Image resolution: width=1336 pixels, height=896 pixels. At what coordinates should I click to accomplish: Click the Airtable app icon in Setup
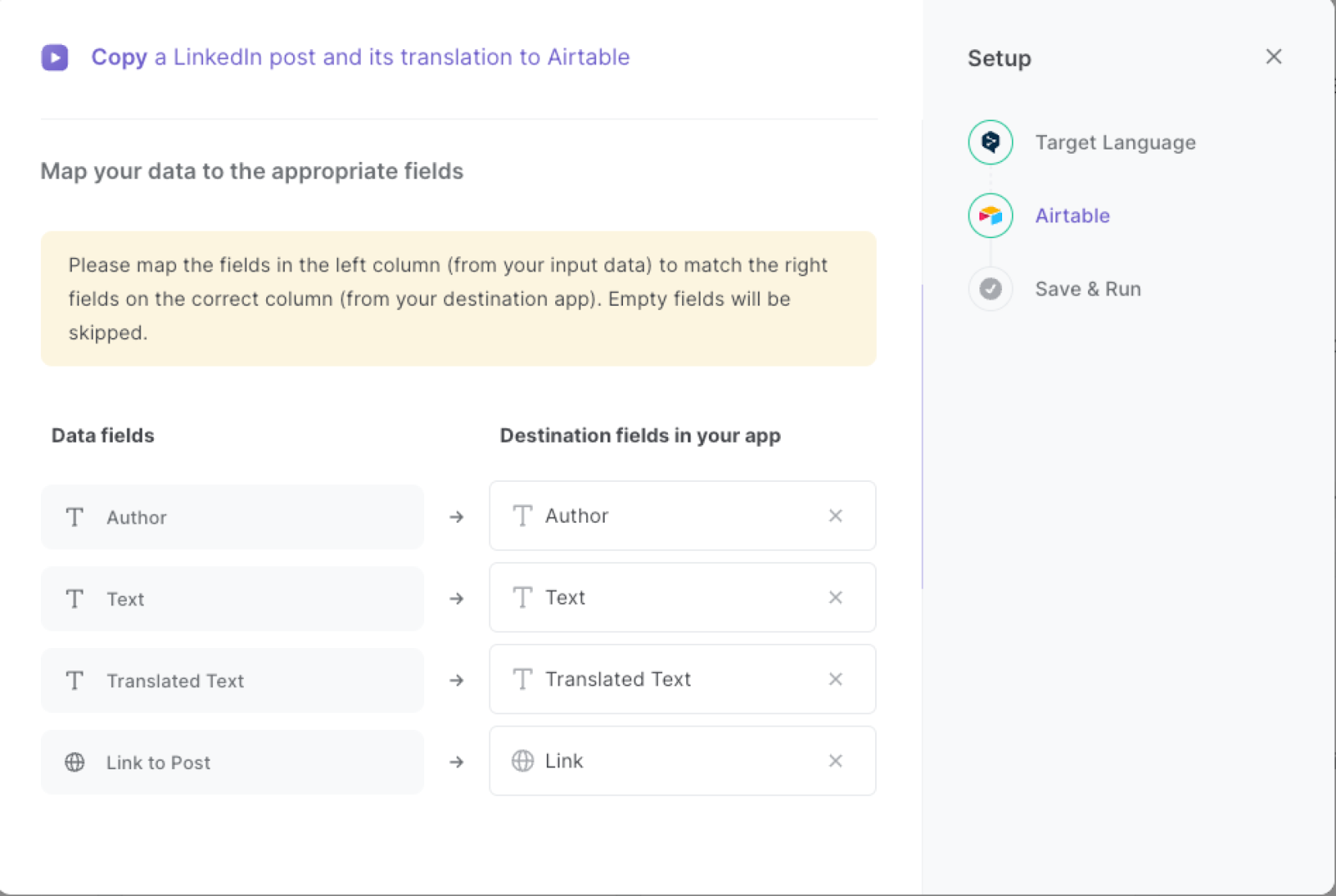[x=989, y=215]
